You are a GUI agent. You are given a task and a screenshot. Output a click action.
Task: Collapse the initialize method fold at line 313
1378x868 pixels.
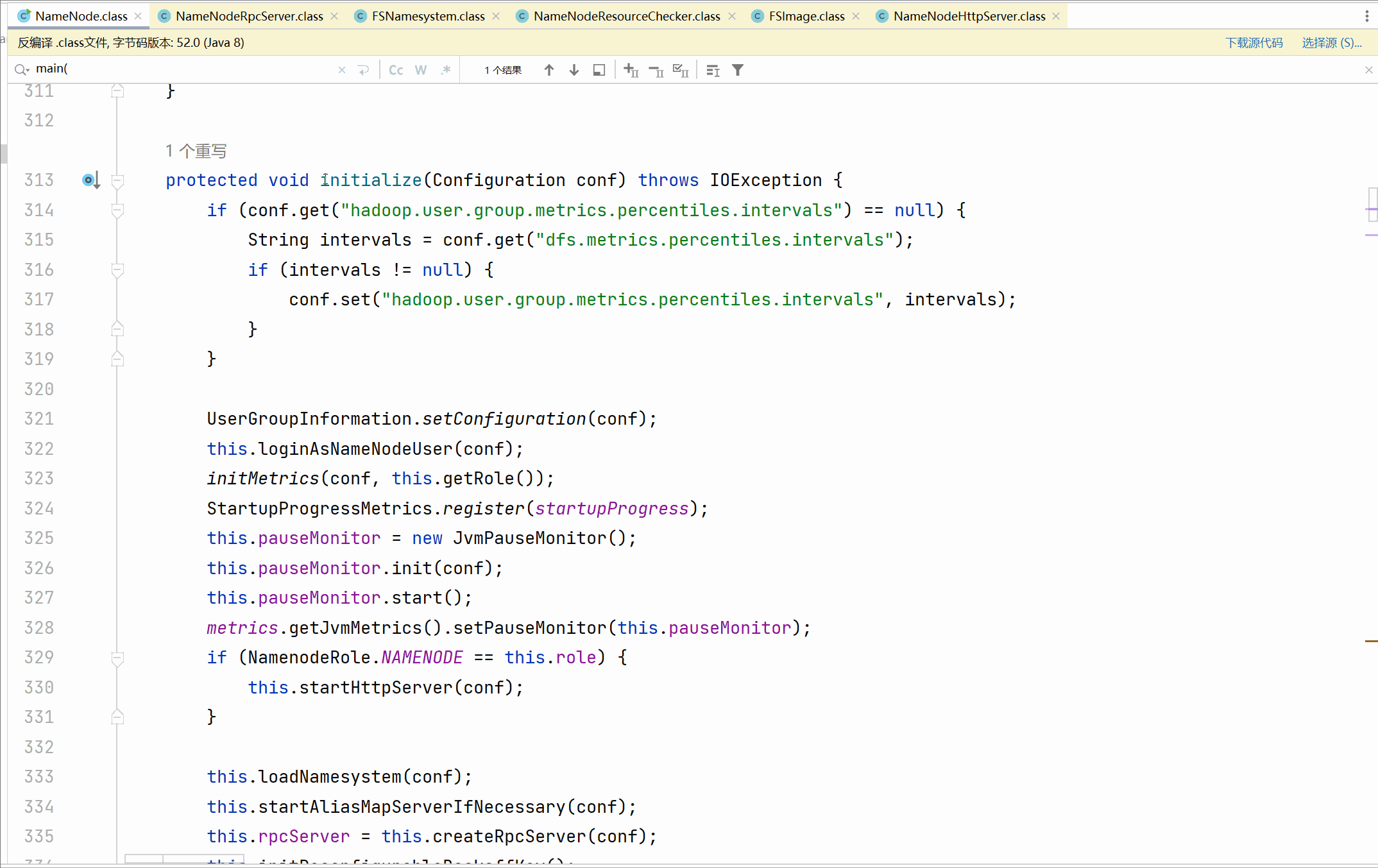click(117, 180)
